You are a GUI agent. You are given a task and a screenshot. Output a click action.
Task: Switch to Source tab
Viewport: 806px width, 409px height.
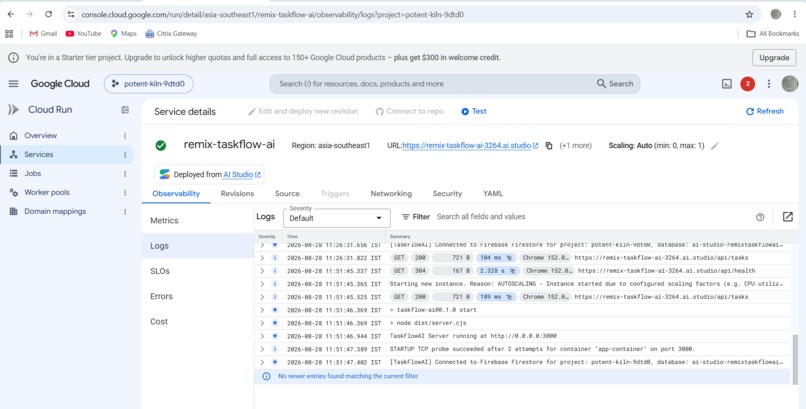click(287, 194)
